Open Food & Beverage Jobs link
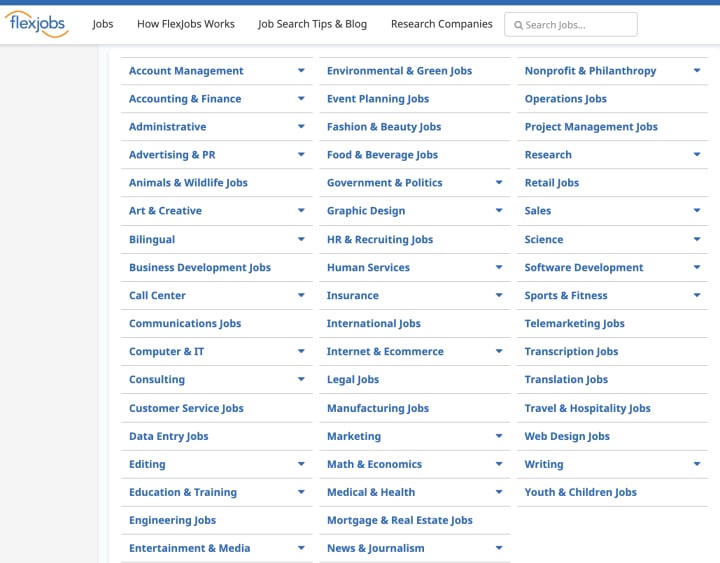This screenshot has width=720, height=563. (x=382, y=155)
